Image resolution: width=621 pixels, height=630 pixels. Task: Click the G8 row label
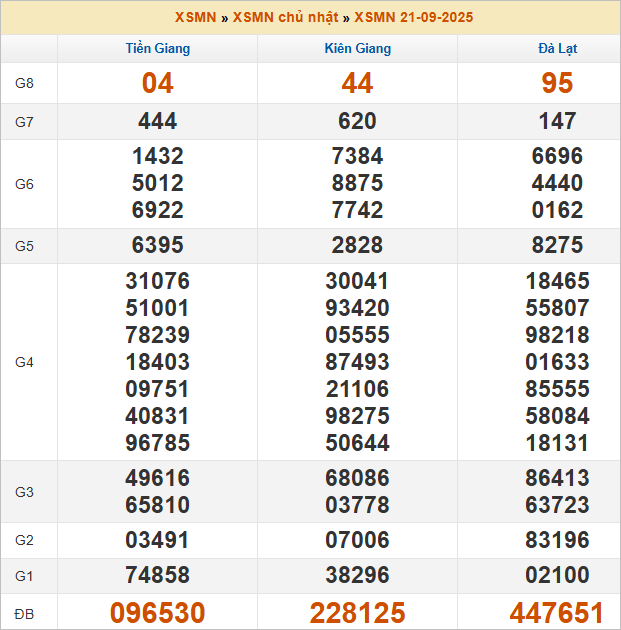25,83
